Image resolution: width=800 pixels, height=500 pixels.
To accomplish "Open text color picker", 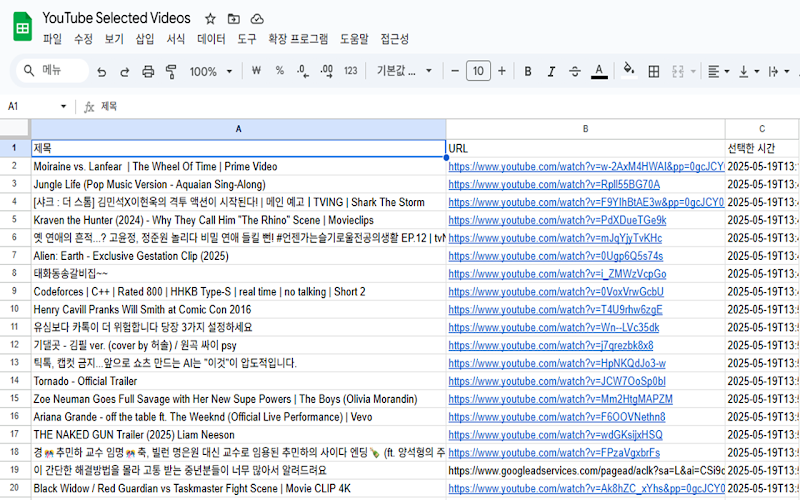I will (x=599, y=71).
